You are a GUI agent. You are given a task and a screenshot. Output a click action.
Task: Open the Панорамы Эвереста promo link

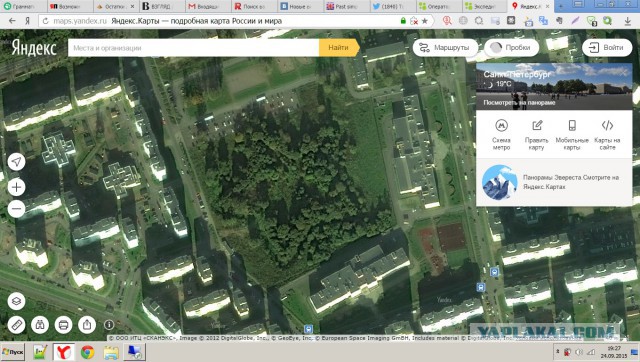571,182
